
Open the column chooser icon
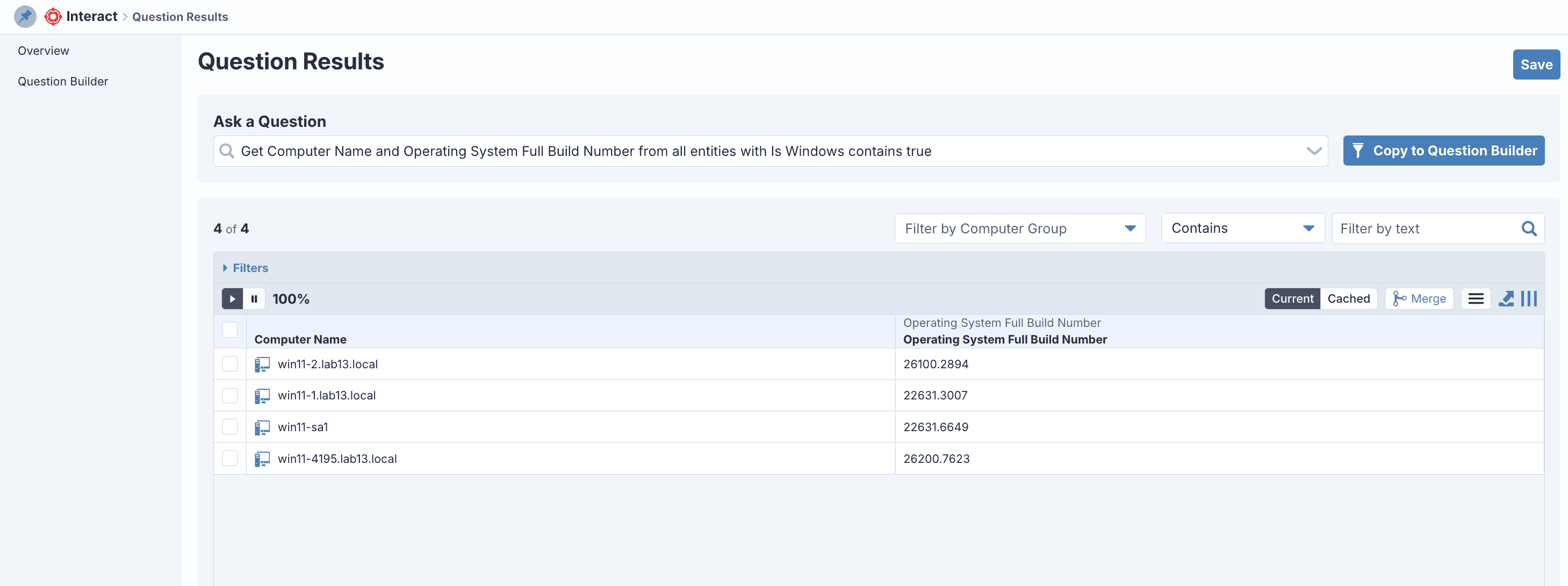1528,298
